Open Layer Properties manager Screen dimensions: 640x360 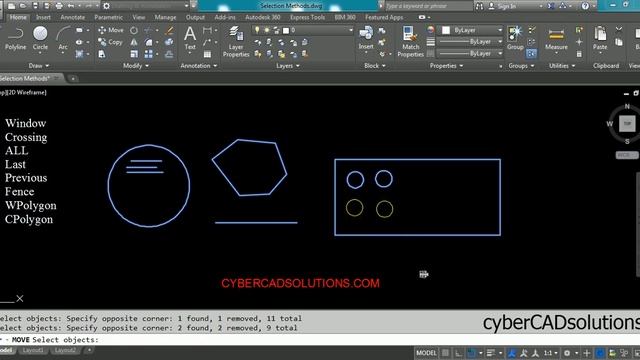236,41
